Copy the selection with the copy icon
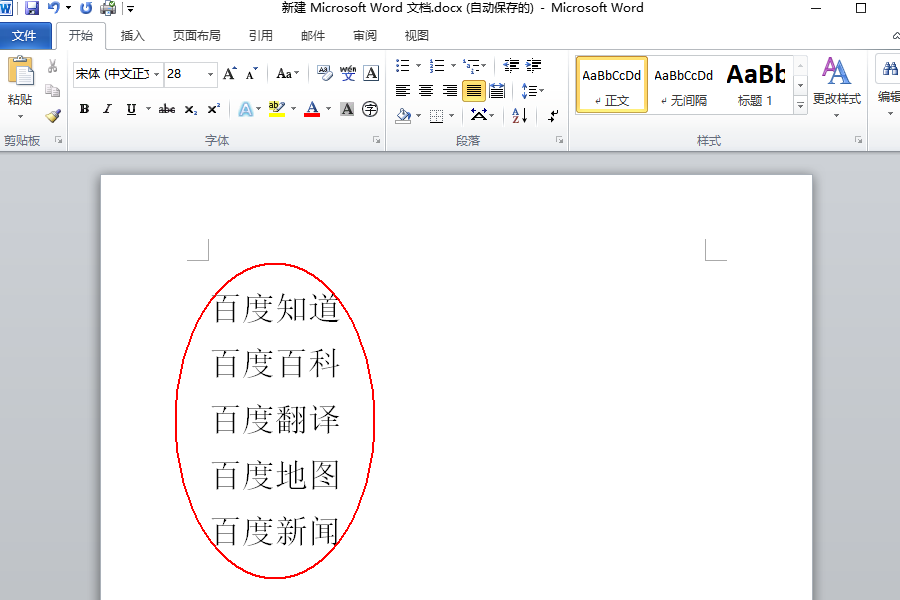This screenshot has width=900, height=600. (x=52, y=91)
